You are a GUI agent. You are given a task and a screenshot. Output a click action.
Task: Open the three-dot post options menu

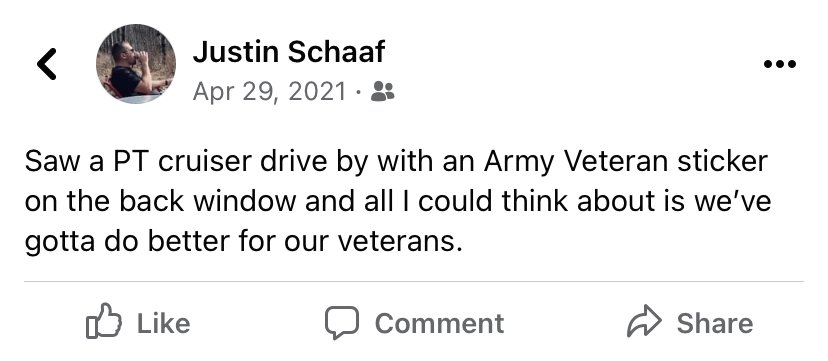point(779,64)
